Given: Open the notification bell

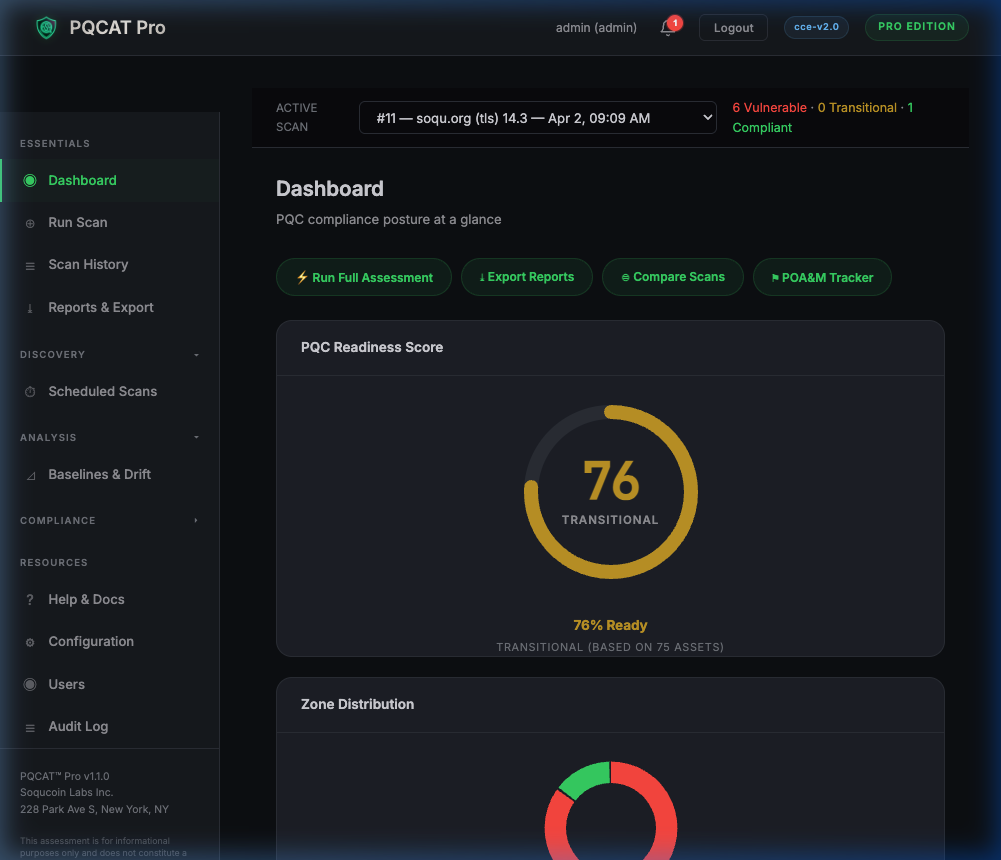Looking at the screenshot, I should [665, 28].
